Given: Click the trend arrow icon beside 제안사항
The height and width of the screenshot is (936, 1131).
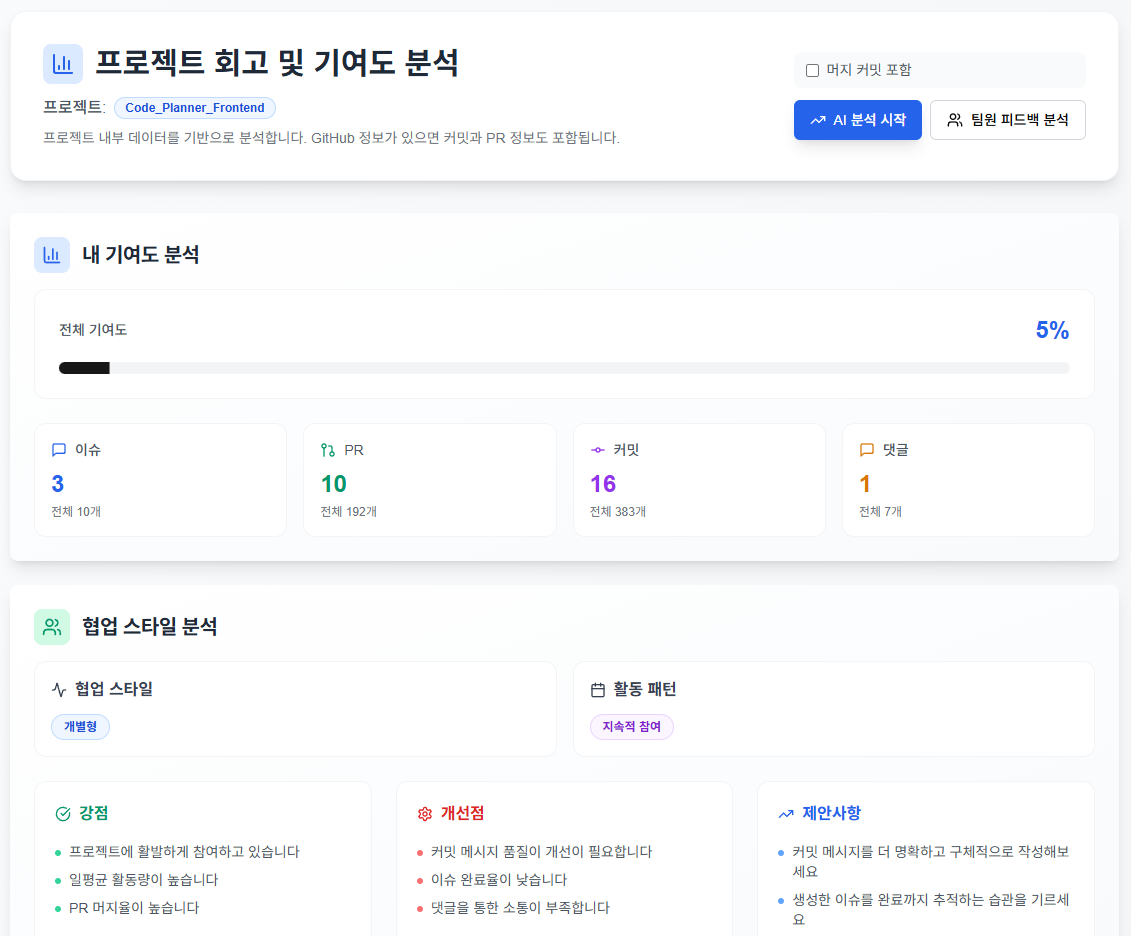Looking at the screenshot, I should tap(786, 814).
